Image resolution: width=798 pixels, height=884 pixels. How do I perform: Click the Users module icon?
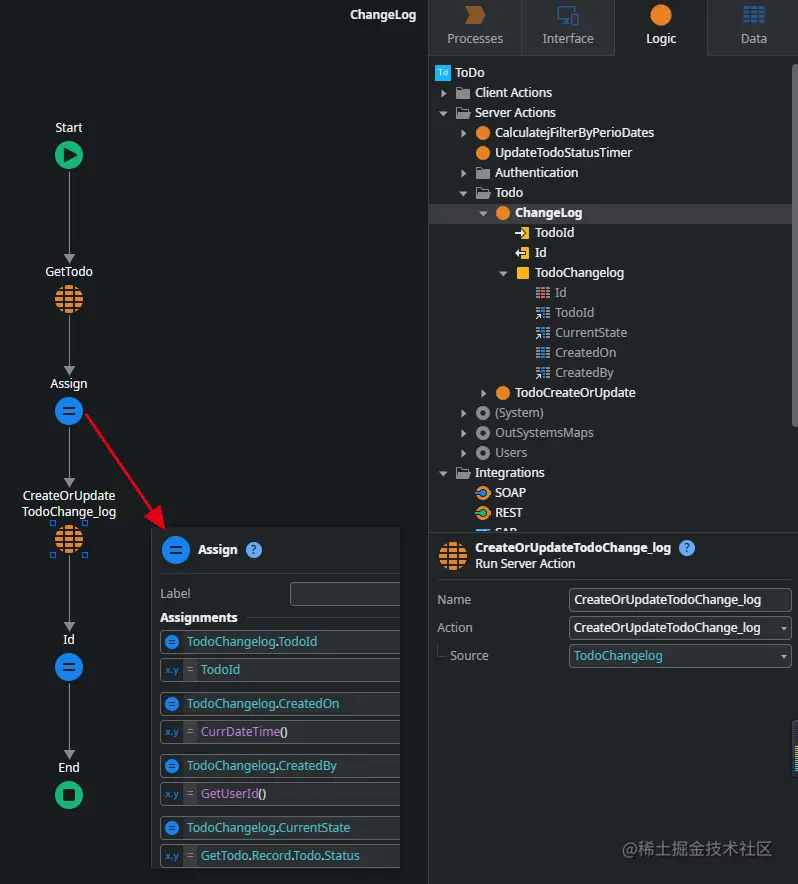tap(483, 453)
